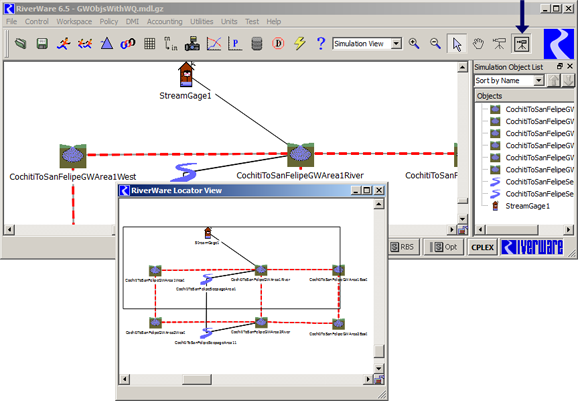
Task: Open the Help menu
Action: pyautogui.click(x=274, y=22)
